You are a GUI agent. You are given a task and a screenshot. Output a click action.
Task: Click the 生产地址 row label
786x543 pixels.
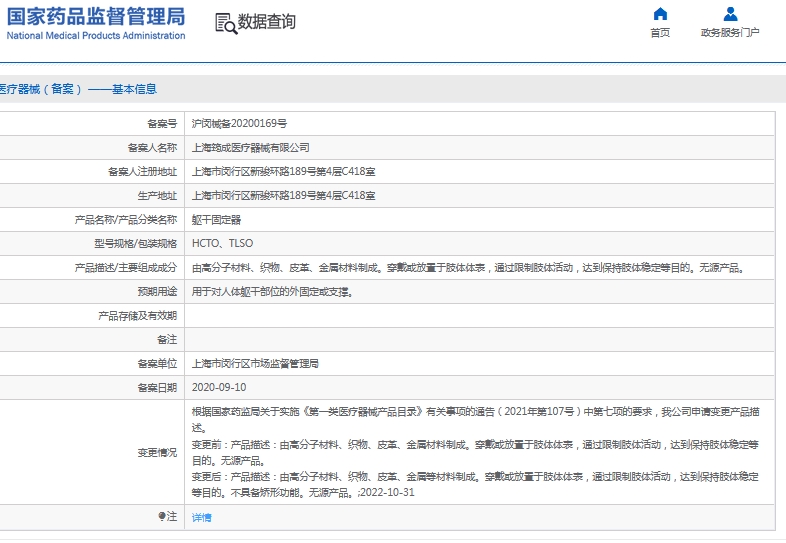click(157, 196)
